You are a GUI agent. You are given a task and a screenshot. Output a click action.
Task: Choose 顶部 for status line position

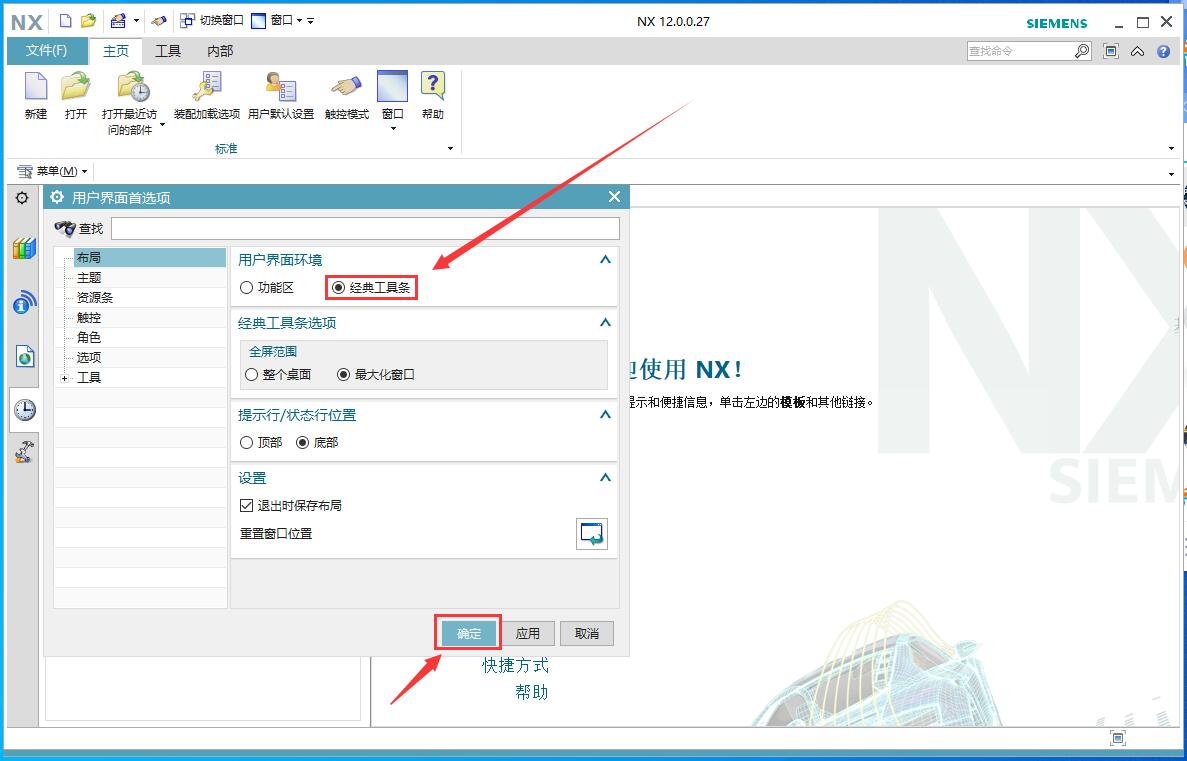(247, 442)
